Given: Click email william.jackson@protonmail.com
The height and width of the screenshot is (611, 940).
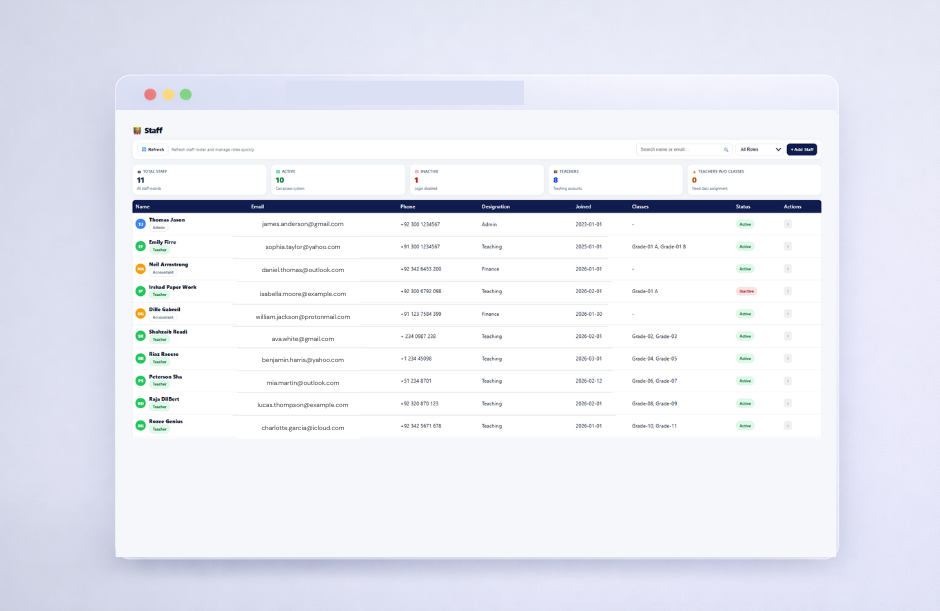Looking at the screenshot, I should click(x=303, y=317).
